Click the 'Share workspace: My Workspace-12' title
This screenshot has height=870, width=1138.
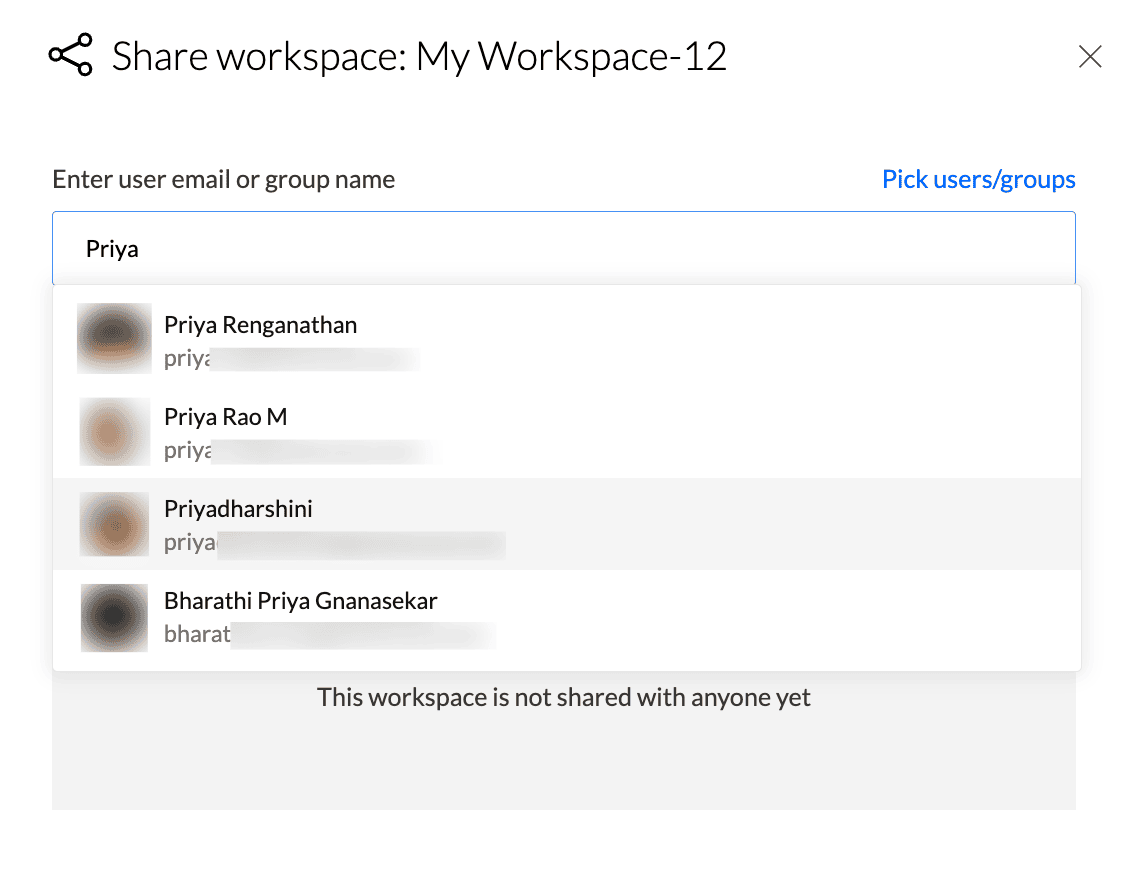pos(419,57)
